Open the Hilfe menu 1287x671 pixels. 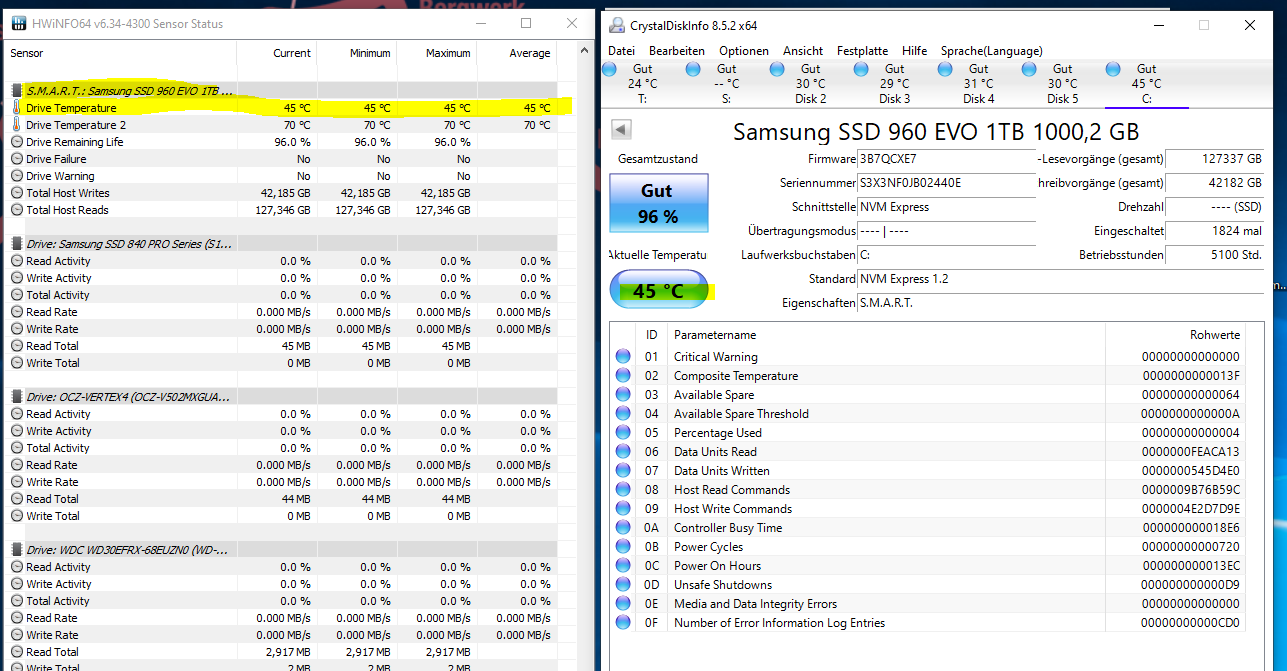[914, 50]
